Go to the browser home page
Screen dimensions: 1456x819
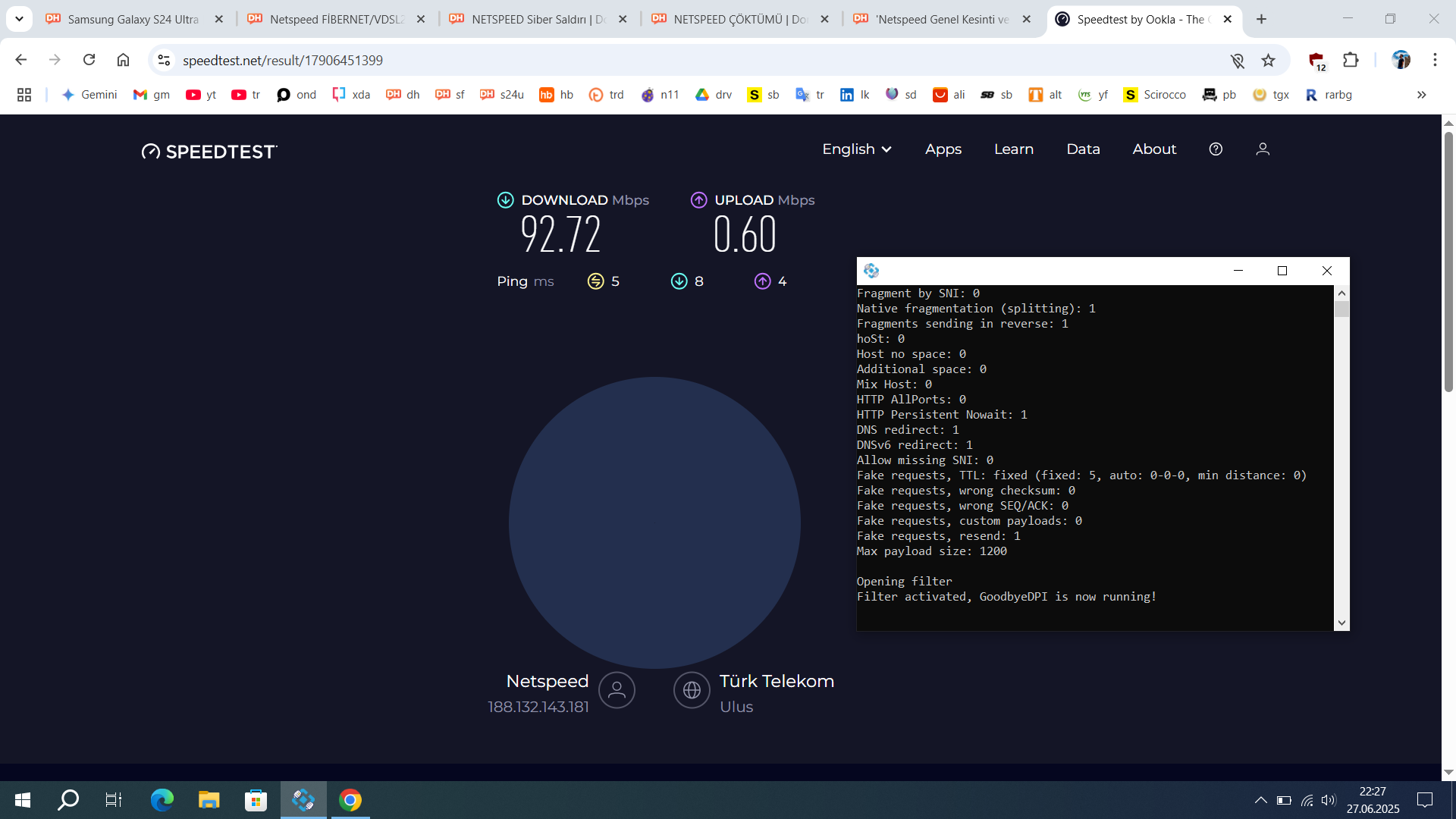point(123,60)
